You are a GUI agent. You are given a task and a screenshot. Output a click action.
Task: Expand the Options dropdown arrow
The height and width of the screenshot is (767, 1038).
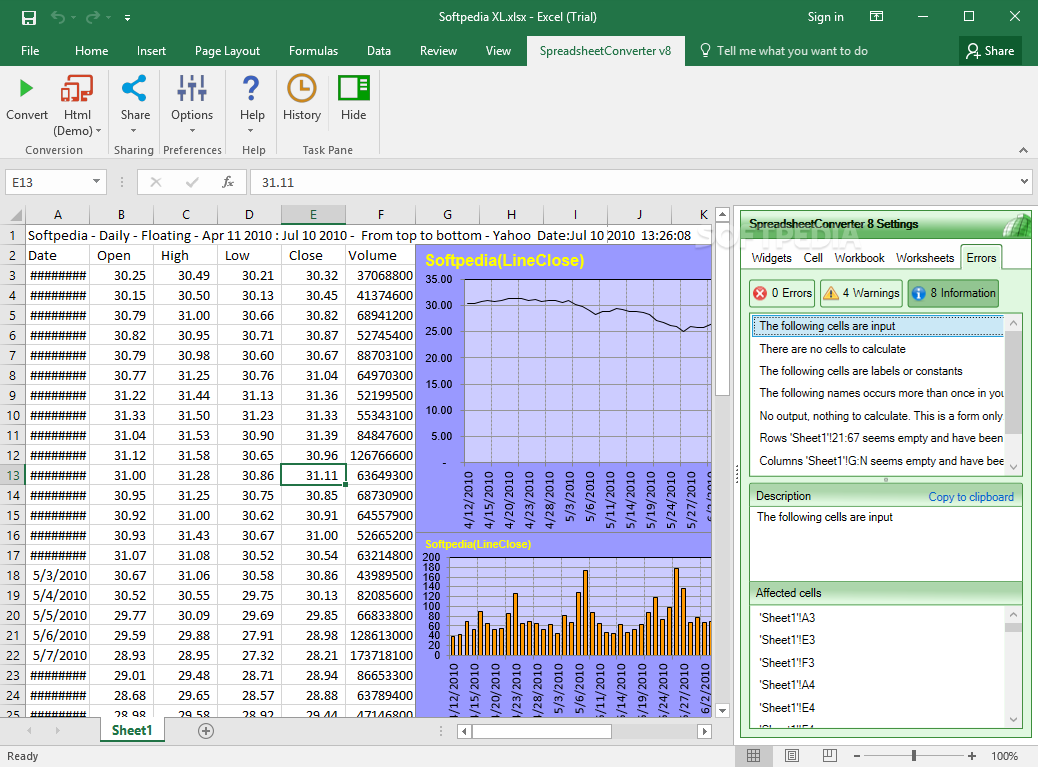point(192,131)
